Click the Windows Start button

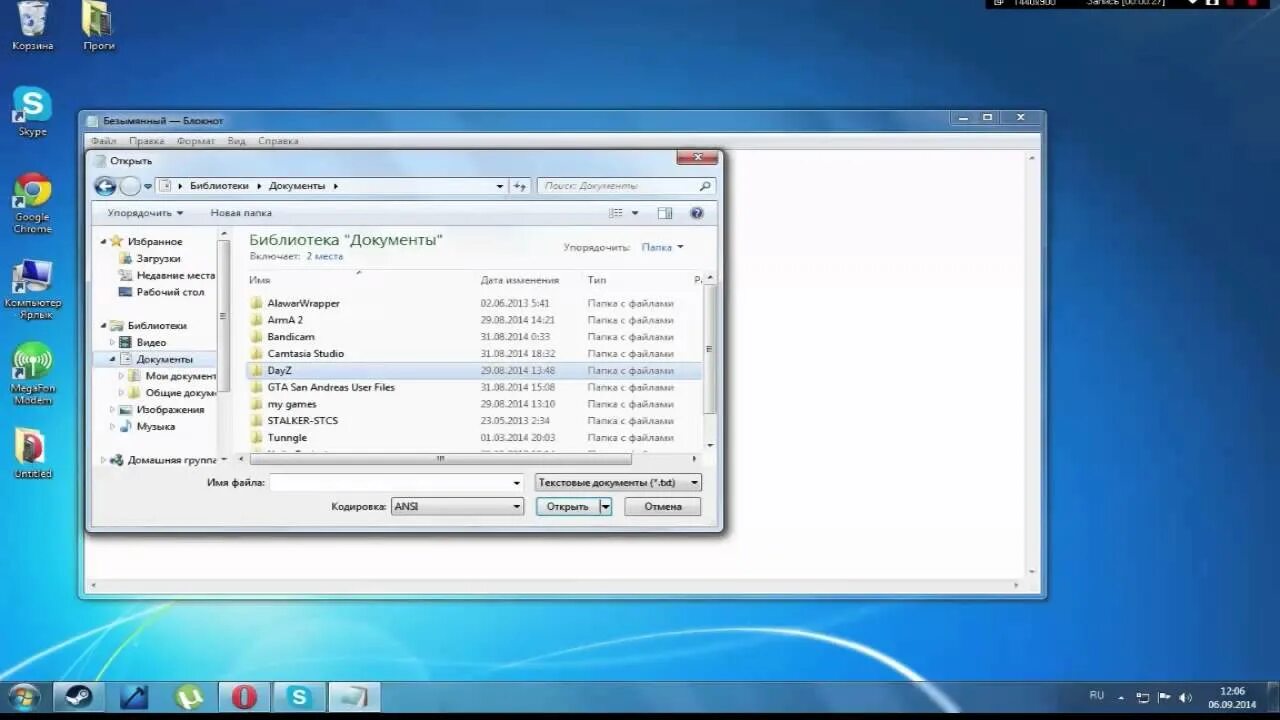click(22, 697)
